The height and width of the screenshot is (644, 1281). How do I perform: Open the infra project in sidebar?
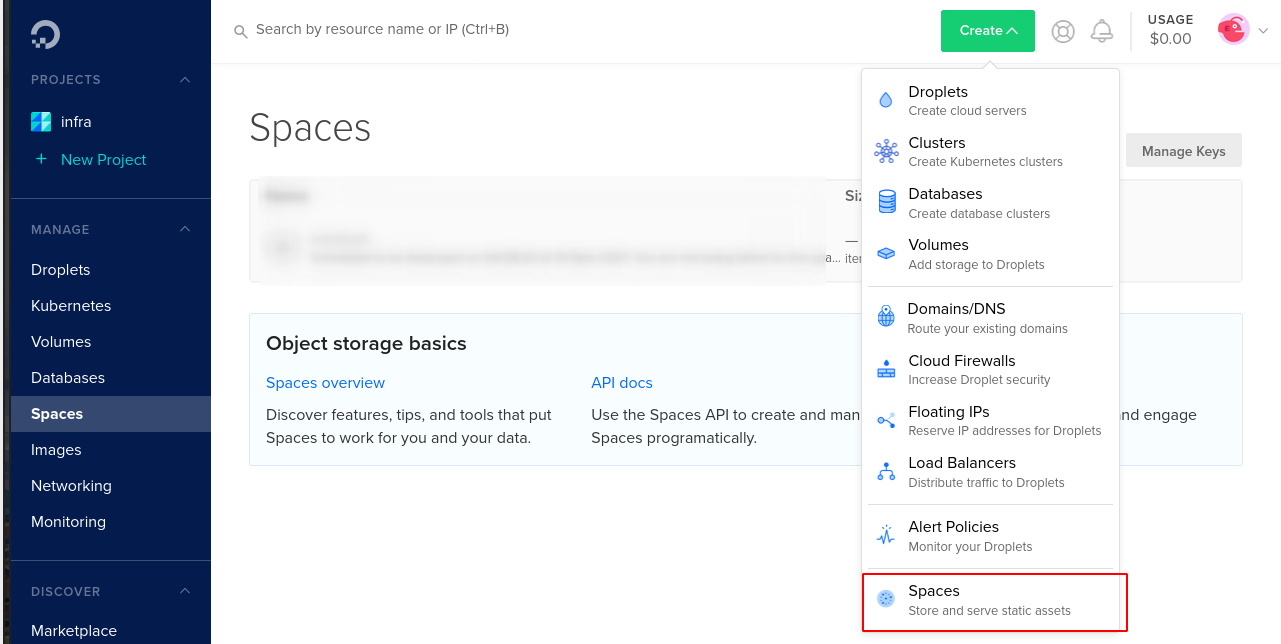tap(76, 122)
